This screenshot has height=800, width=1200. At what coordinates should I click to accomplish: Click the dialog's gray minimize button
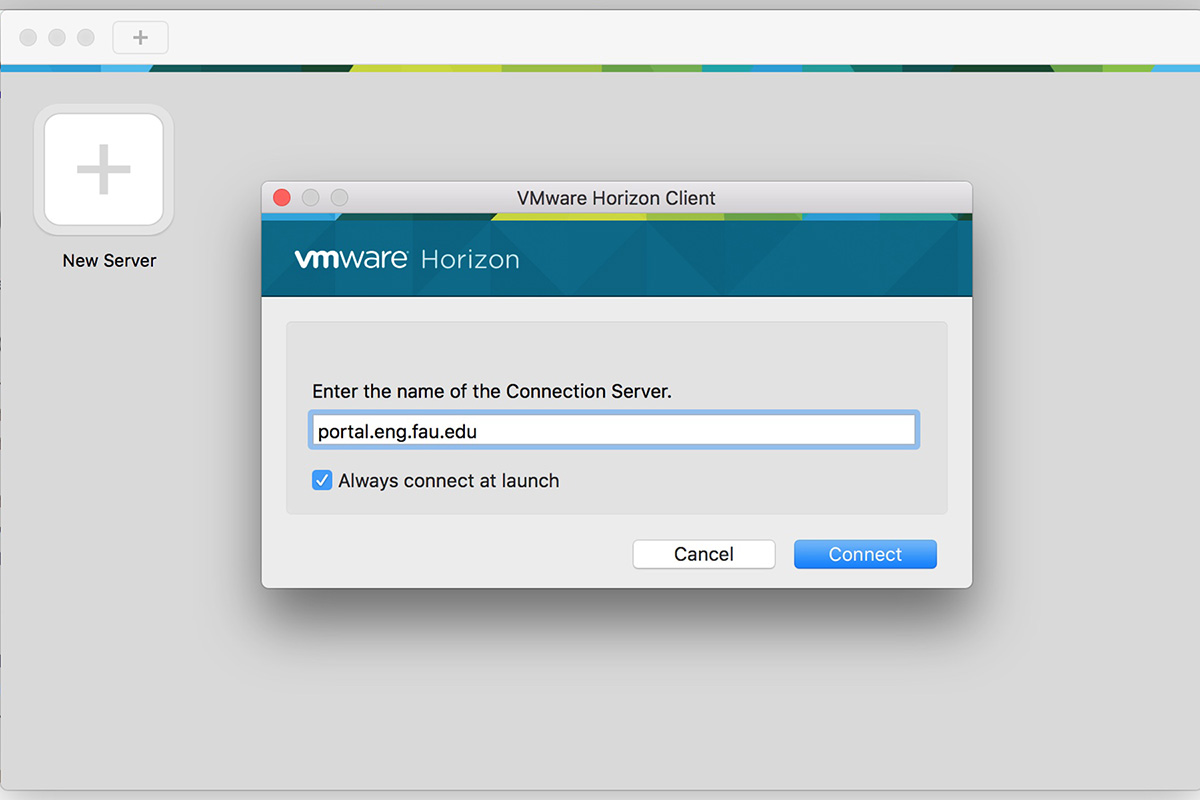pos(311,198)
